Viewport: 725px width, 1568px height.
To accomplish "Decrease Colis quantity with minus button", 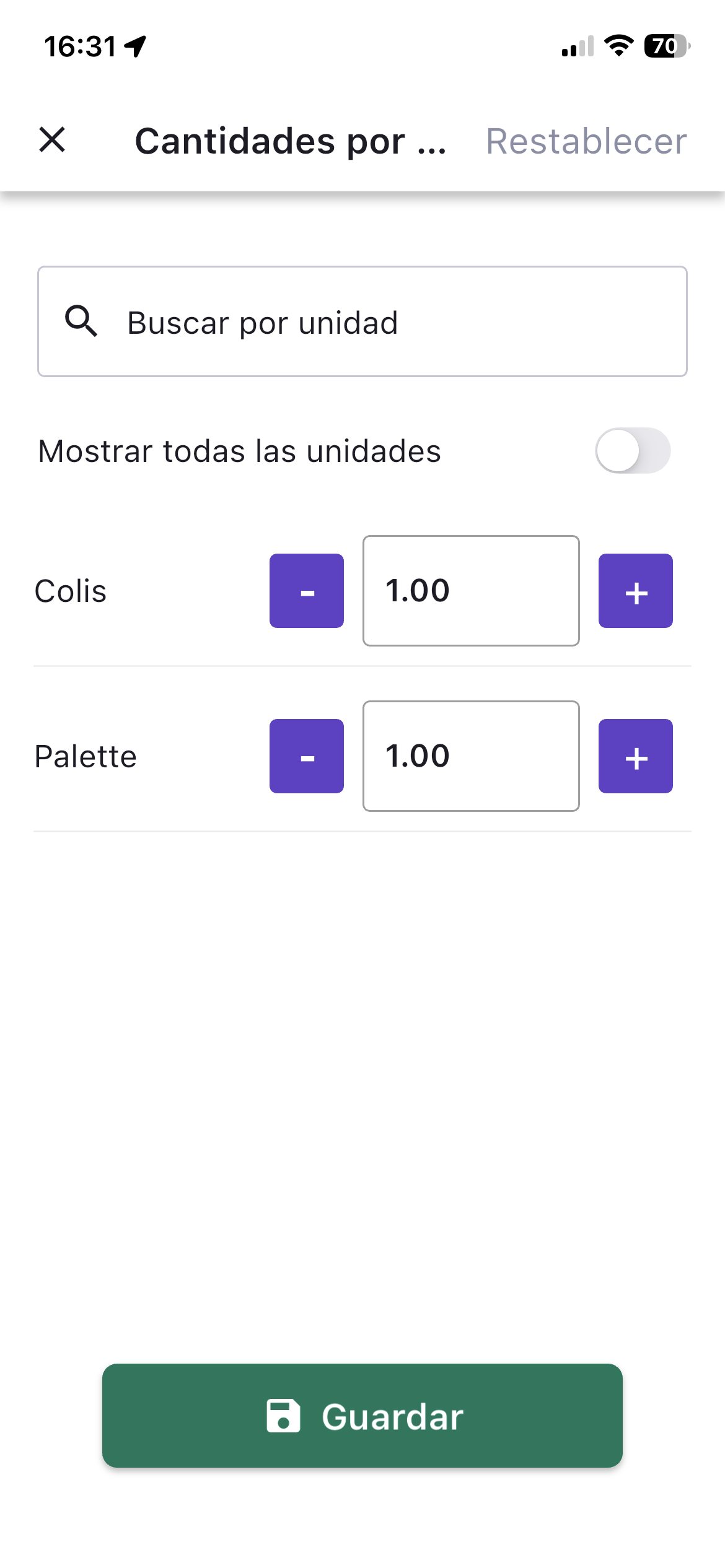I will tap(307, 591).
